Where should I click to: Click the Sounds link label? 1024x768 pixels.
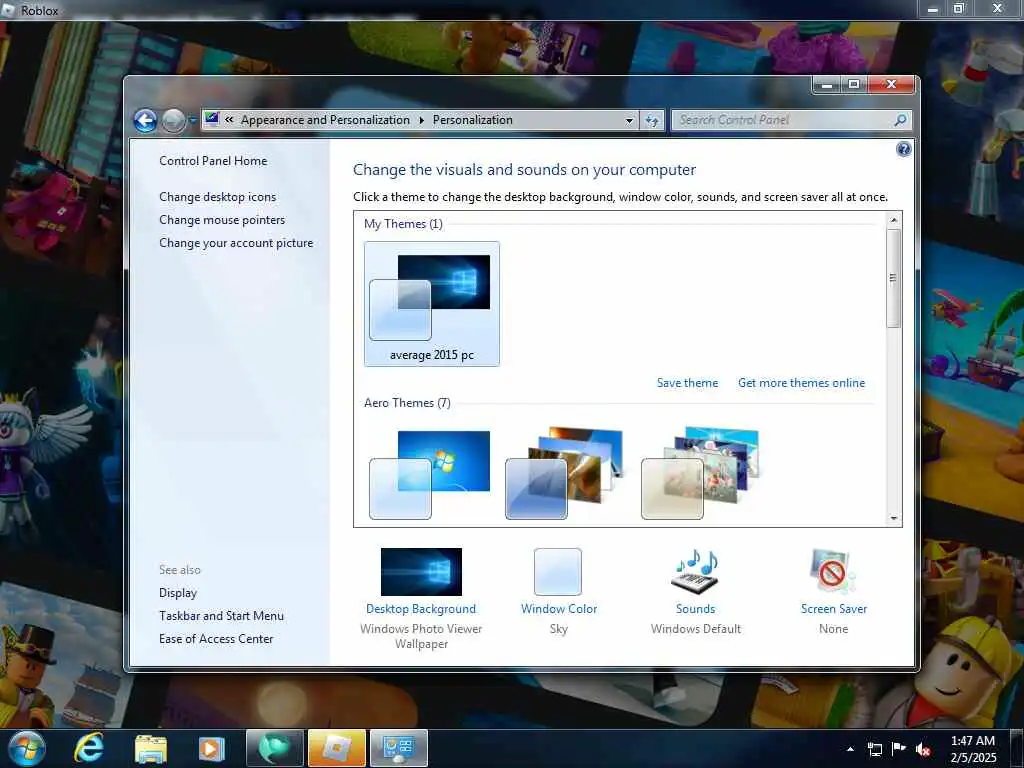[x=696, y=609]
